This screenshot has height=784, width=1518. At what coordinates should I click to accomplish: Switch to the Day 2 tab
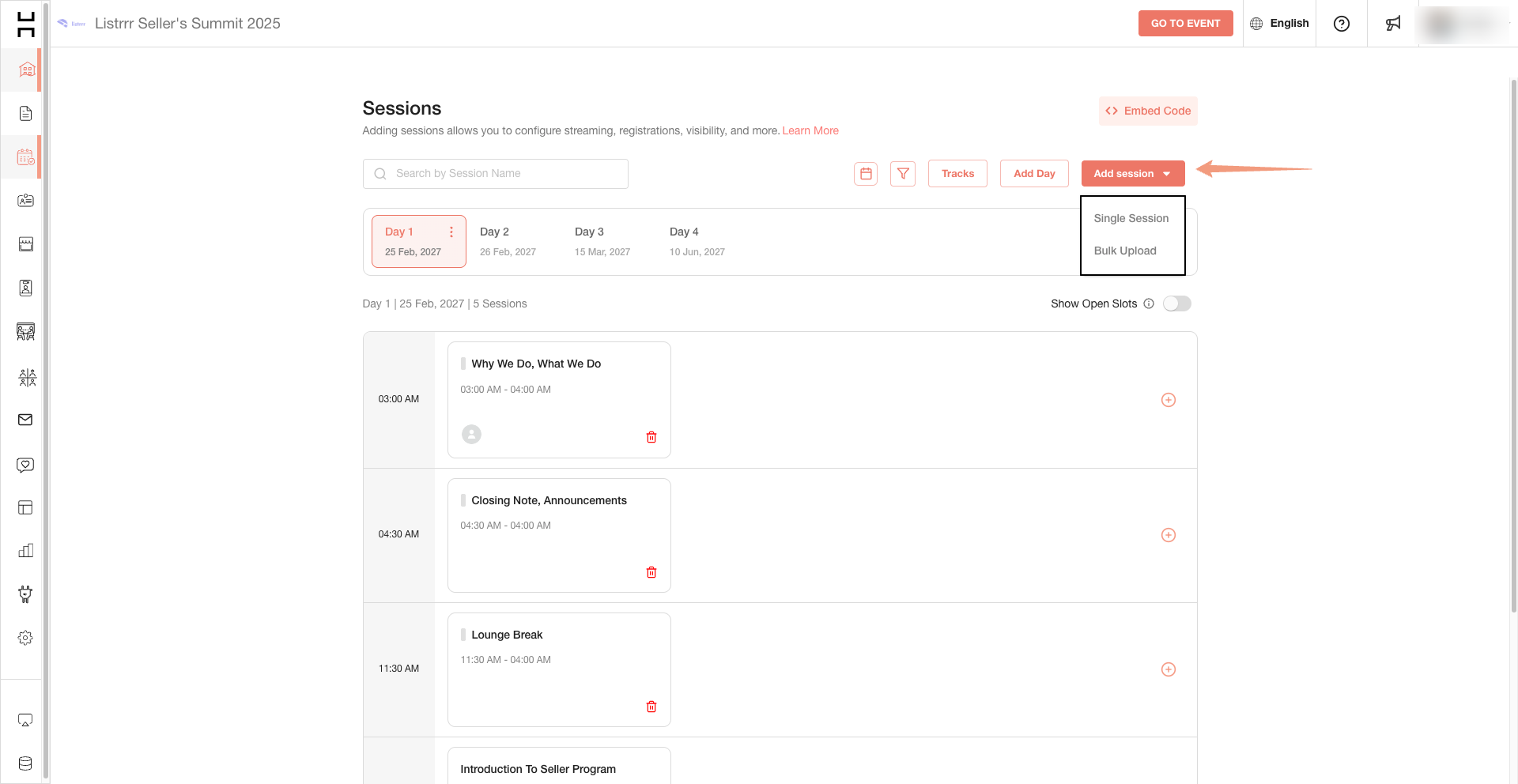point(508,241)
